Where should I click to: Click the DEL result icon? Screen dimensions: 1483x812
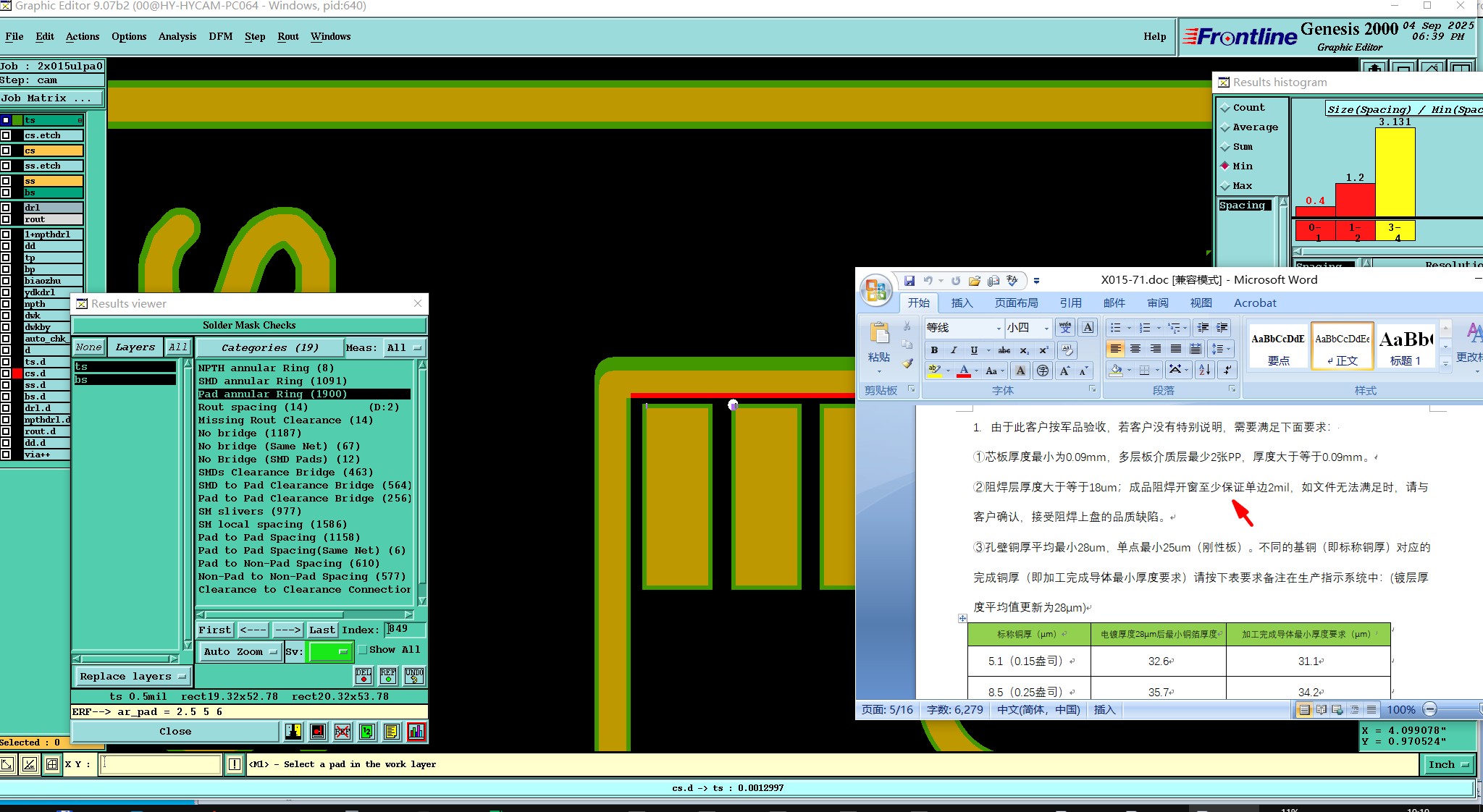point(363,675)
